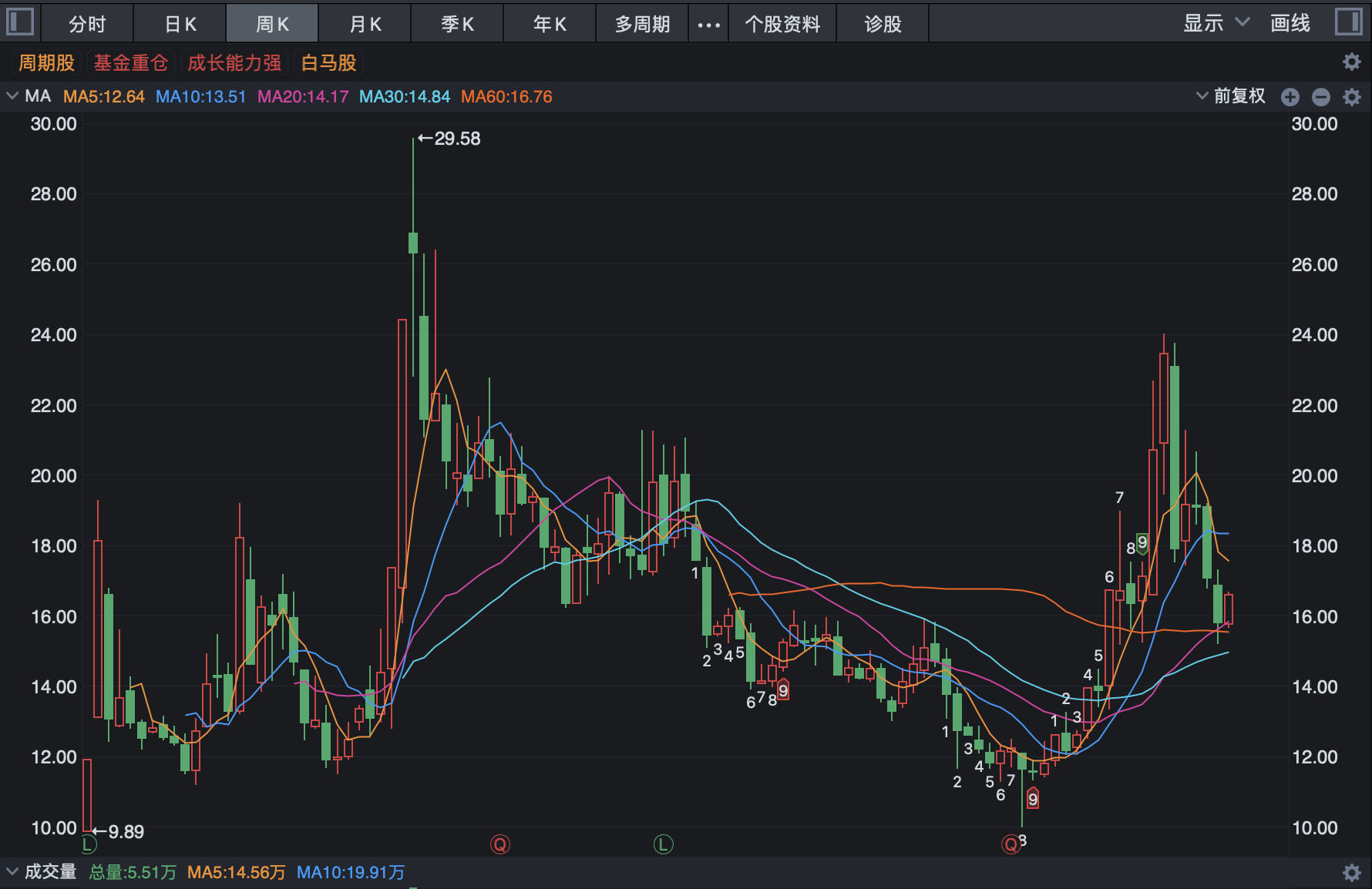Click the 白马股 tag
This screenshot has width=1372, height=889.
[329, 62]
